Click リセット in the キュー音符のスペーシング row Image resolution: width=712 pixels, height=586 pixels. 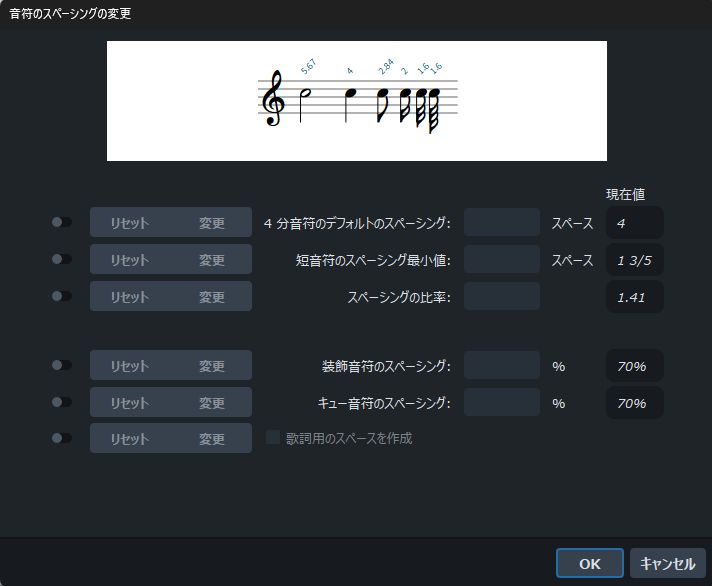click(x=130, y=403)
